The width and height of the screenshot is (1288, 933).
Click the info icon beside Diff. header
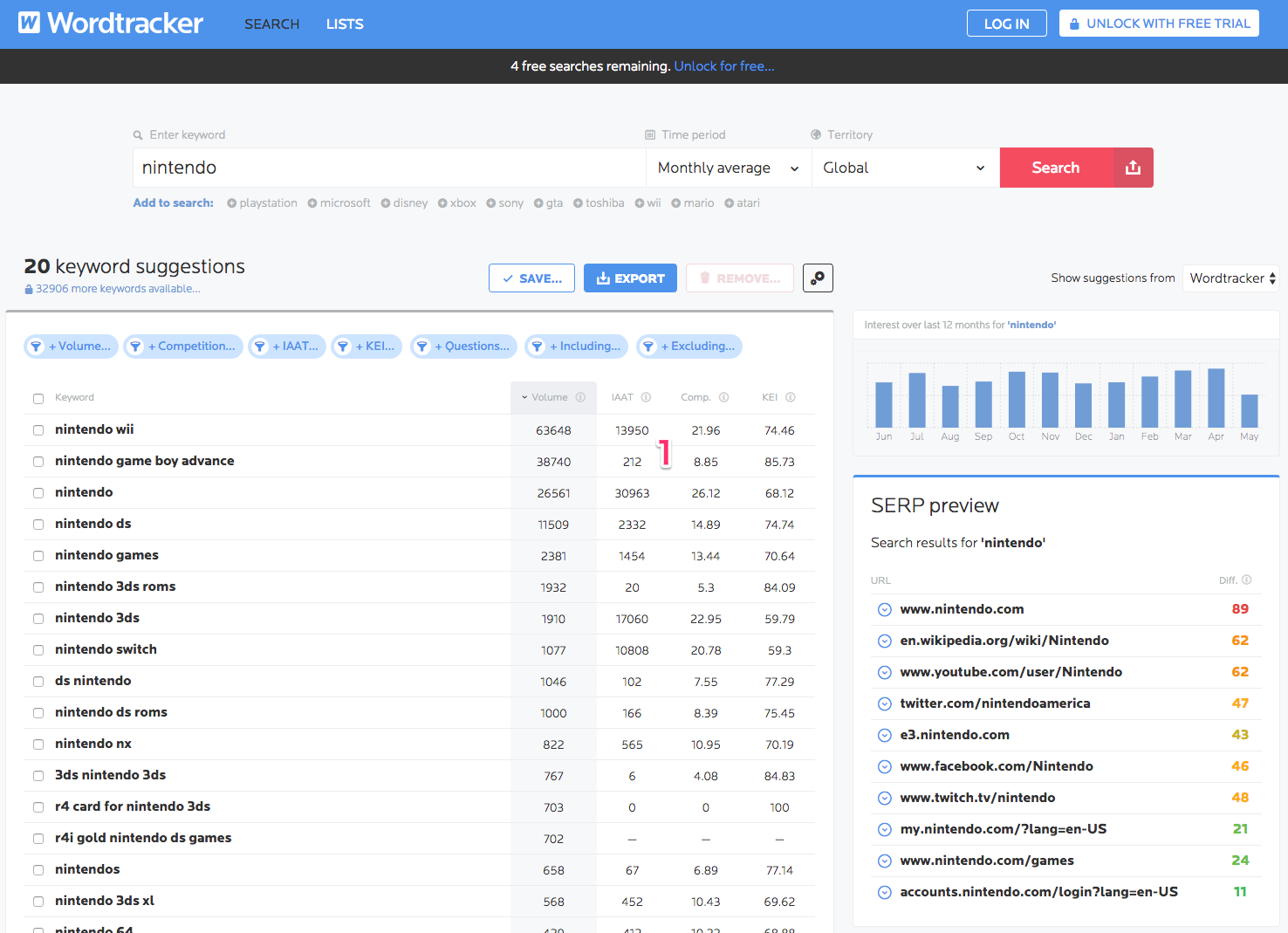click(1246, 580)
